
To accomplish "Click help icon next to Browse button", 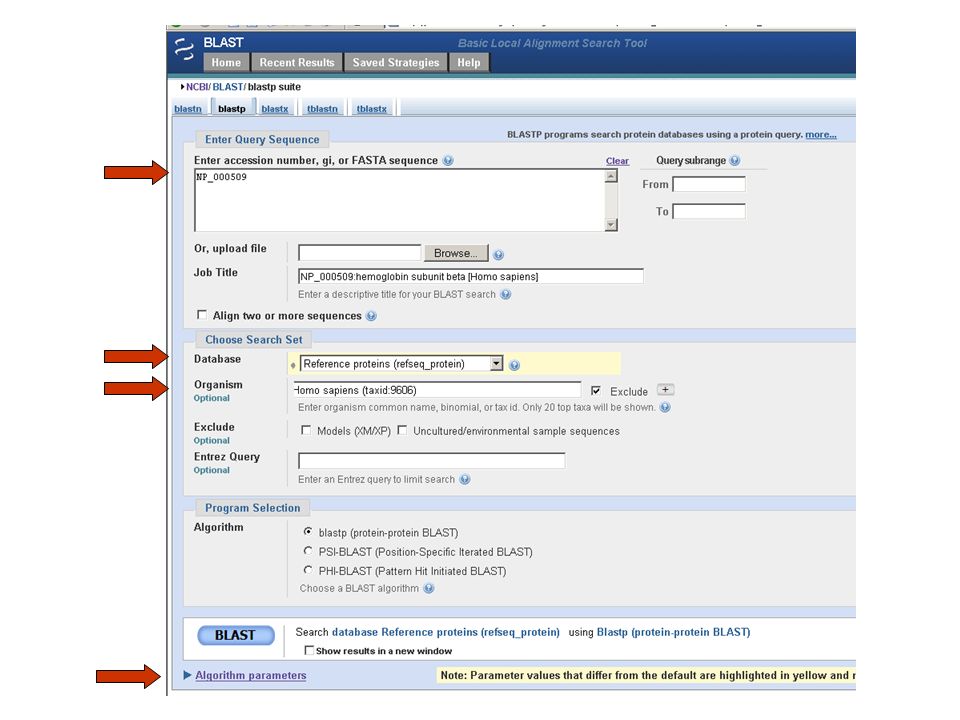I will point(498,255).
